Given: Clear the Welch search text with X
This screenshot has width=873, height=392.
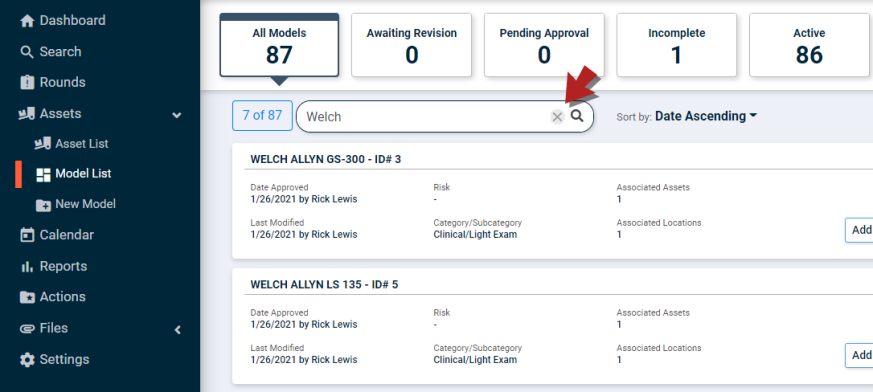Looking at the screenshot, I should click(557, 116).
